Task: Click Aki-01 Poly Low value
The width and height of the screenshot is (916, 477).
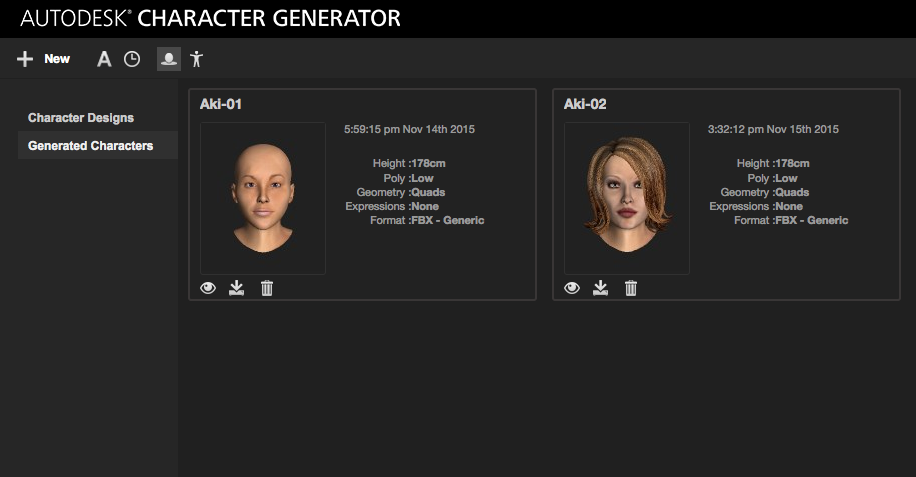Action: pyautogui.click(x=422, y=179)
